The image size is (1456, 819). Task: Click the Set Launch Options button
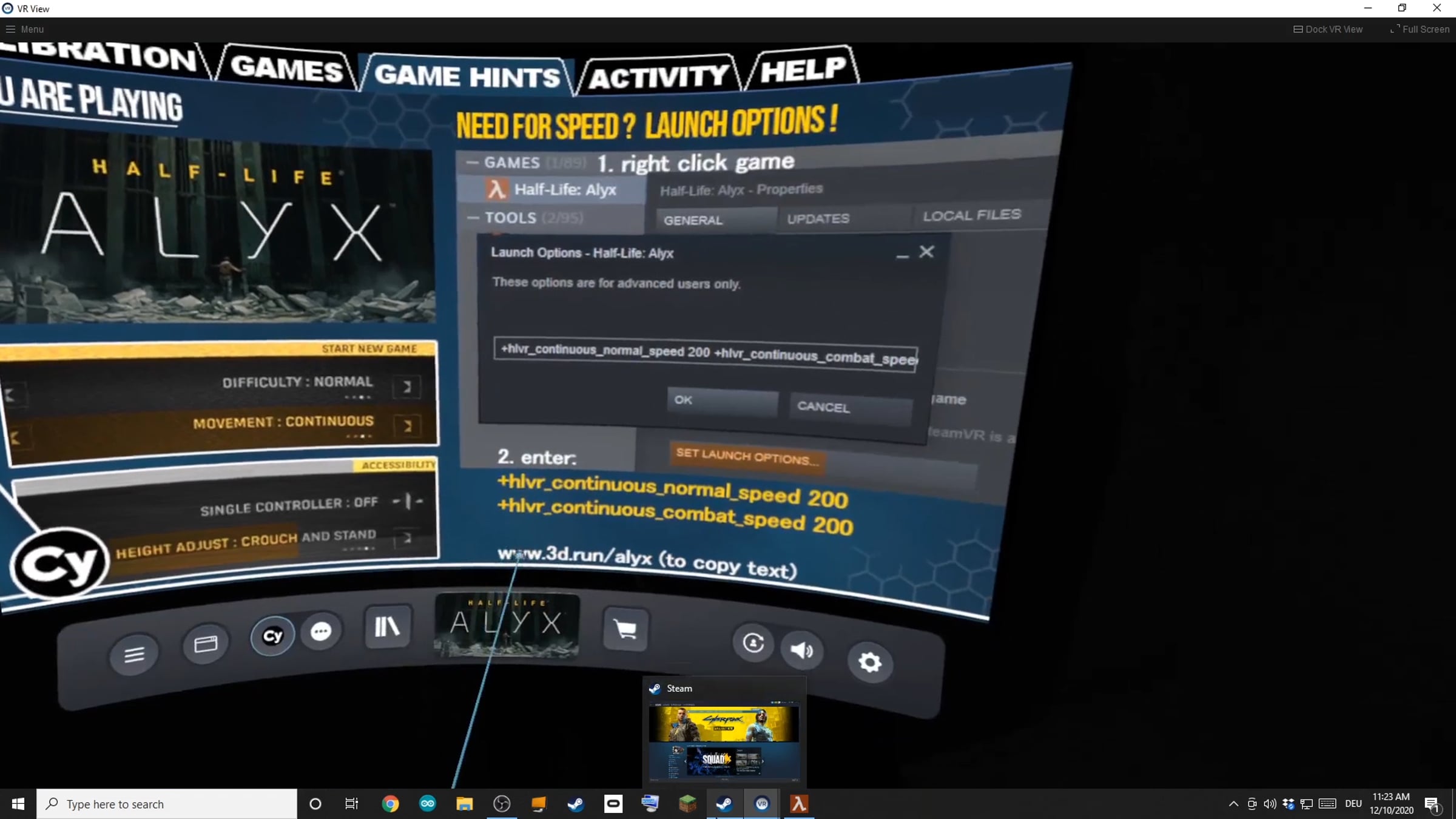tap(747, 457)
